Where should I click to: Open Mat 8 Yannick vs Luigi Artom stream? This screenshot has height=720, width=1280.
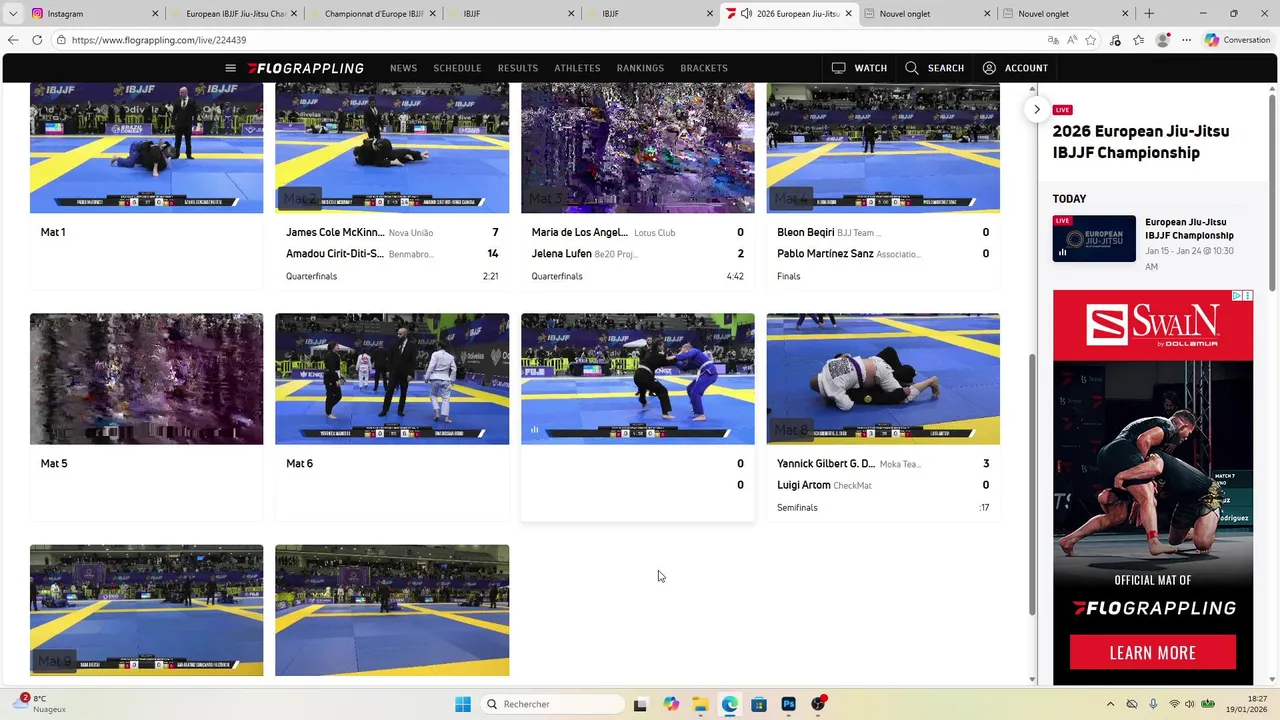coord(883,379)
